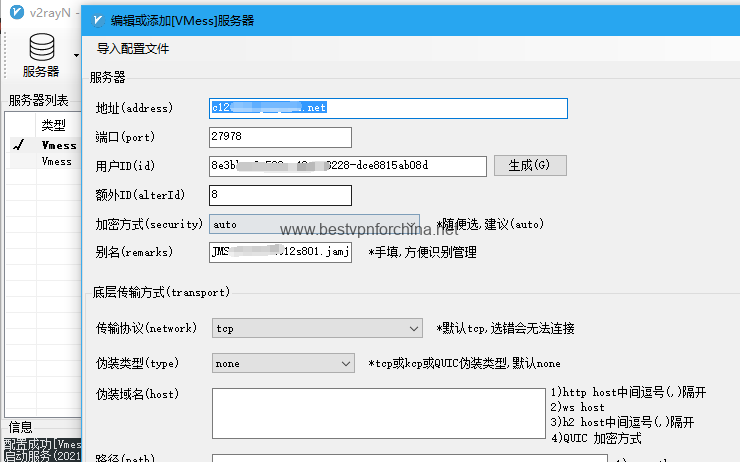Screen dimensions: 740x462
Task: Click the 服务器列表 group label
Action: pos(39,100)
